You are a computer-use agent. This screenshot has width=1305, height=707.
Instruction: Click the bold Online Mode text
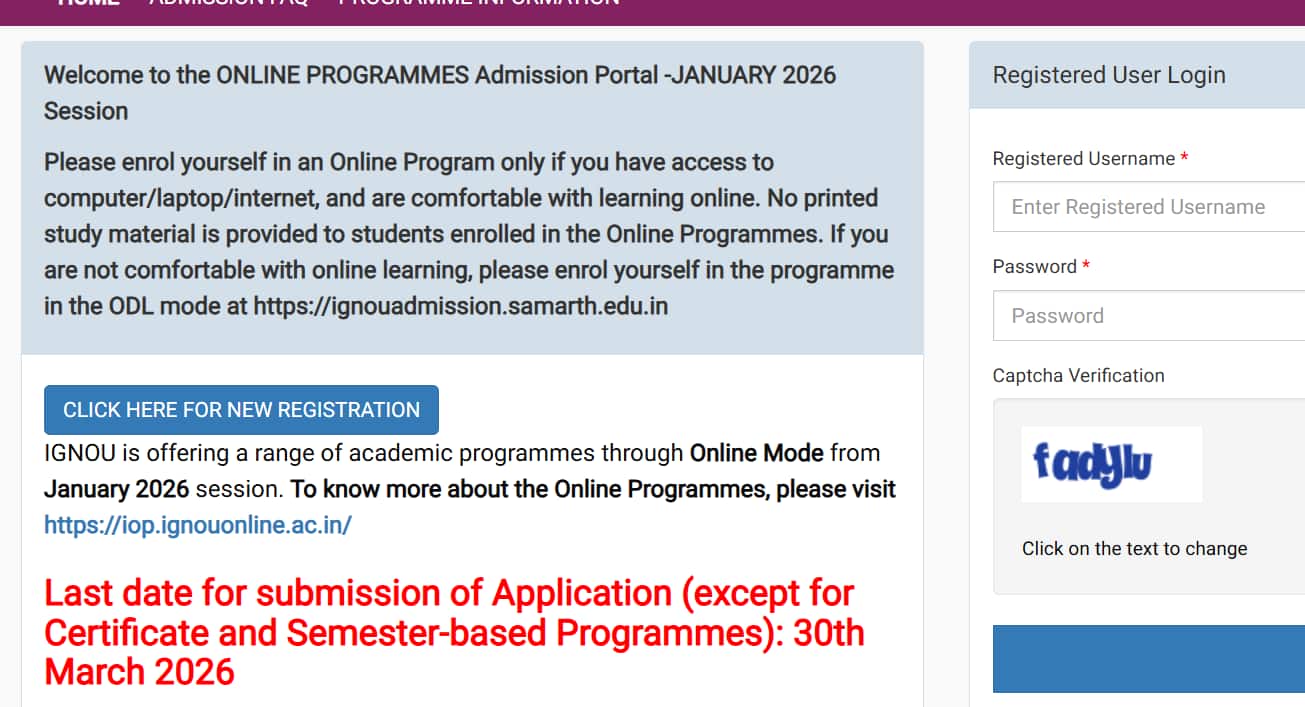[x=757, y=453]
